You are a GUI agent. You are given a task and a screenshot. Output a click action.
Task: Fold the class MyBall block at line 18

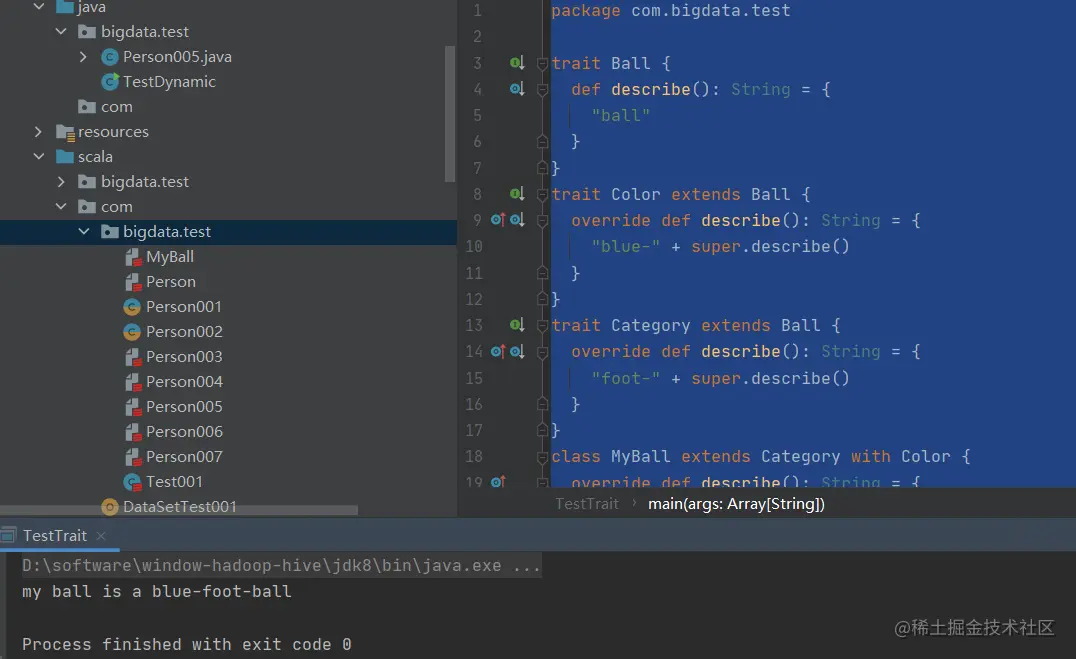pyautogui.click(x=542, y=457)
